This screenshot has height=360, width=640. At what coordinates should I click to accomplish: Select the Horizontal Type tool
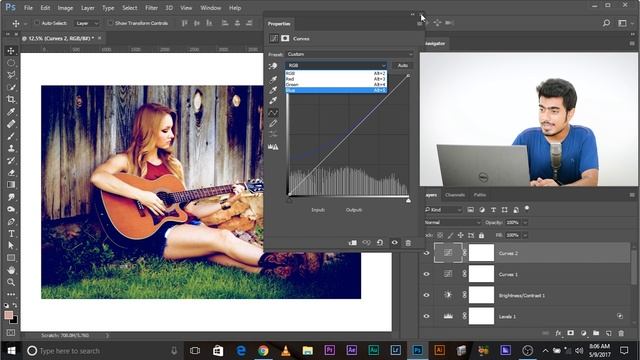point(11,233)
